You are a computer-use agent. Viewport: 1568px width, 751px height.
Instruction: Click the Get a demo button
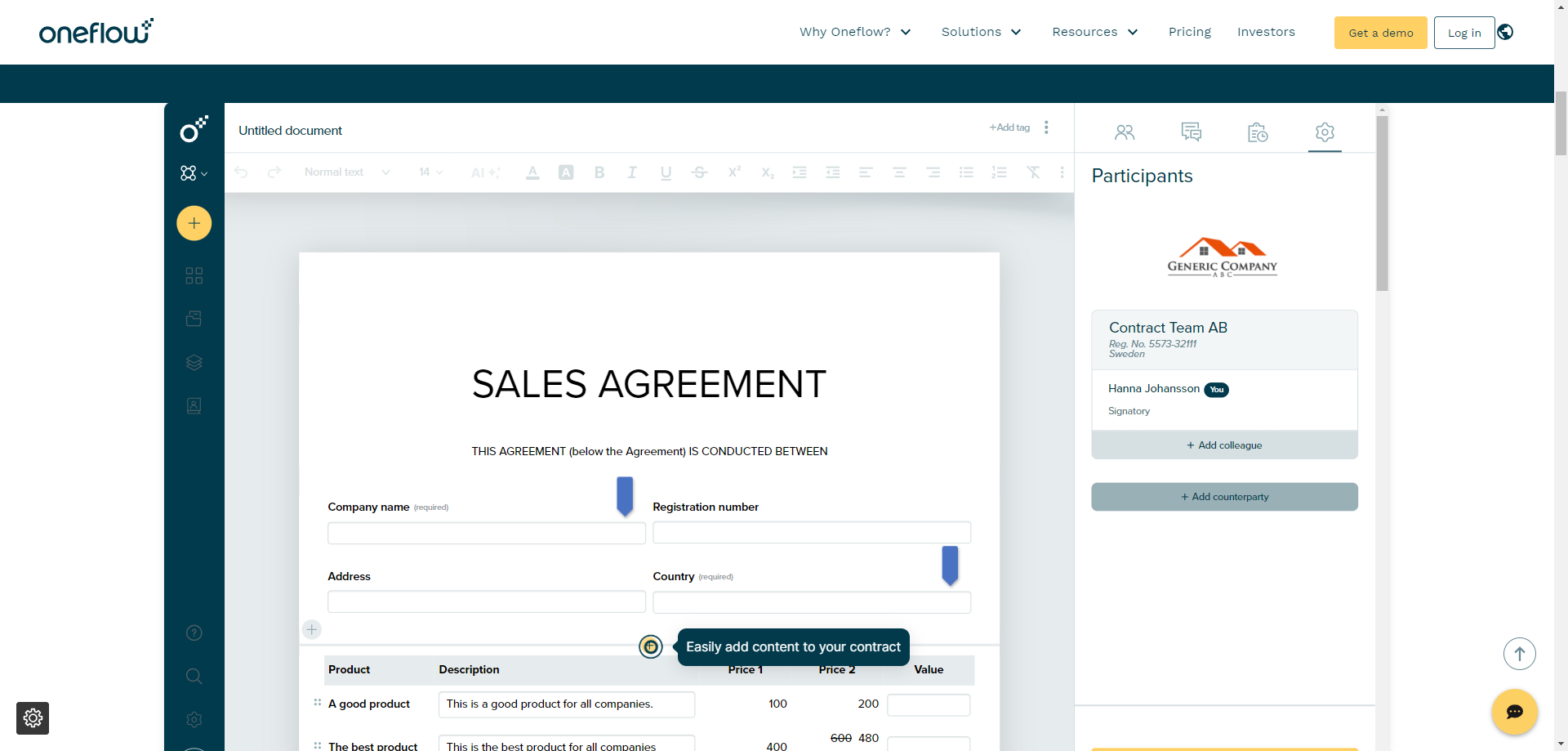tap(1380, 33)
